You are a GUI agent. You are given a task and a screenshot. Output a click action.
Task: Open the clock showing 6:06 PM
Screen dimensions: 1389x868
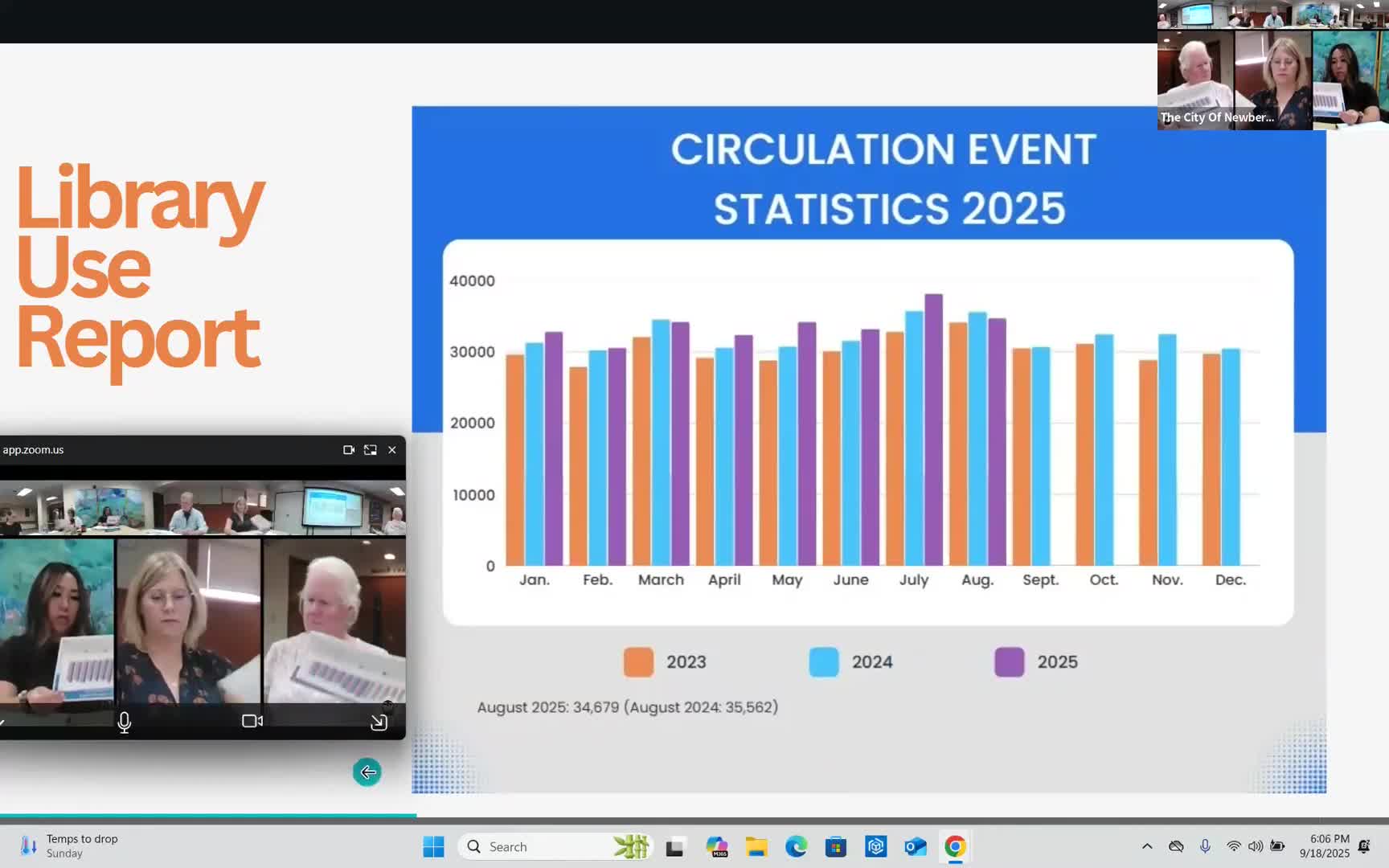1325,846
